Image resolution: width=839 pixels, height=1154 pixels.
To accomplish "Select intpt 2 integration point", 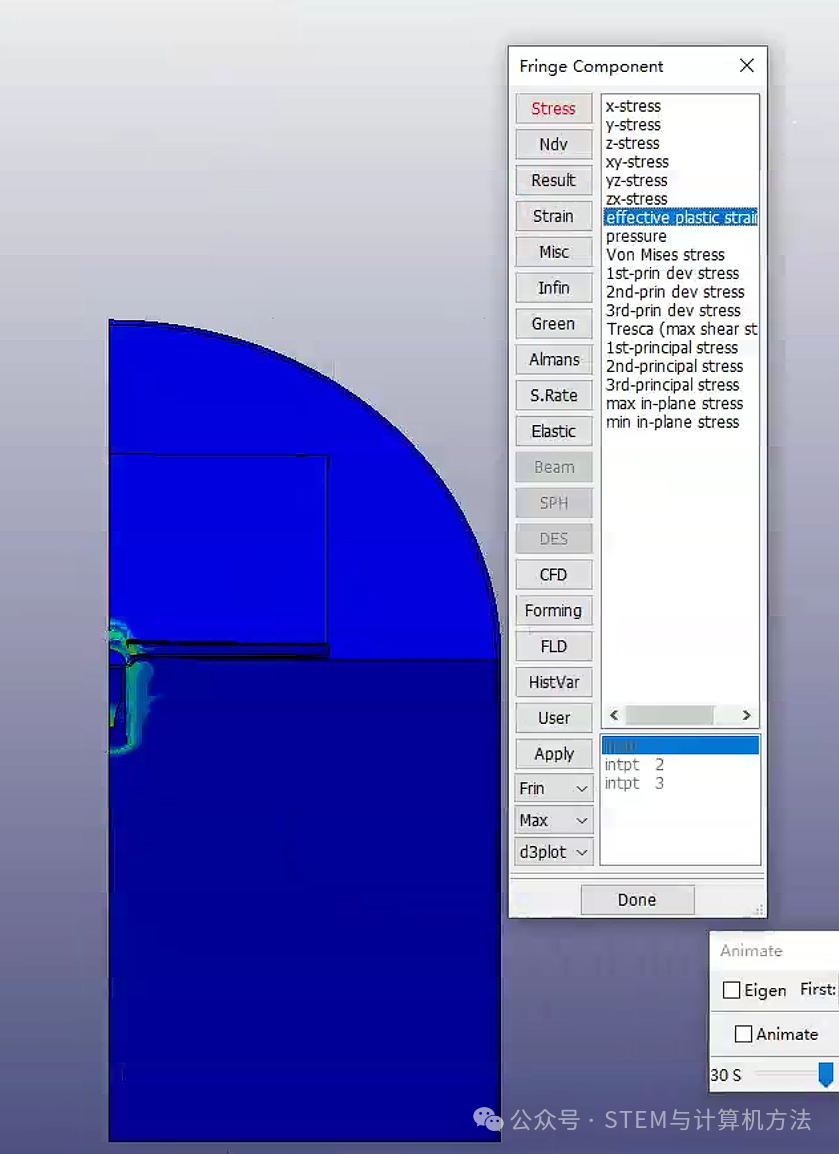I will point(634,765).
